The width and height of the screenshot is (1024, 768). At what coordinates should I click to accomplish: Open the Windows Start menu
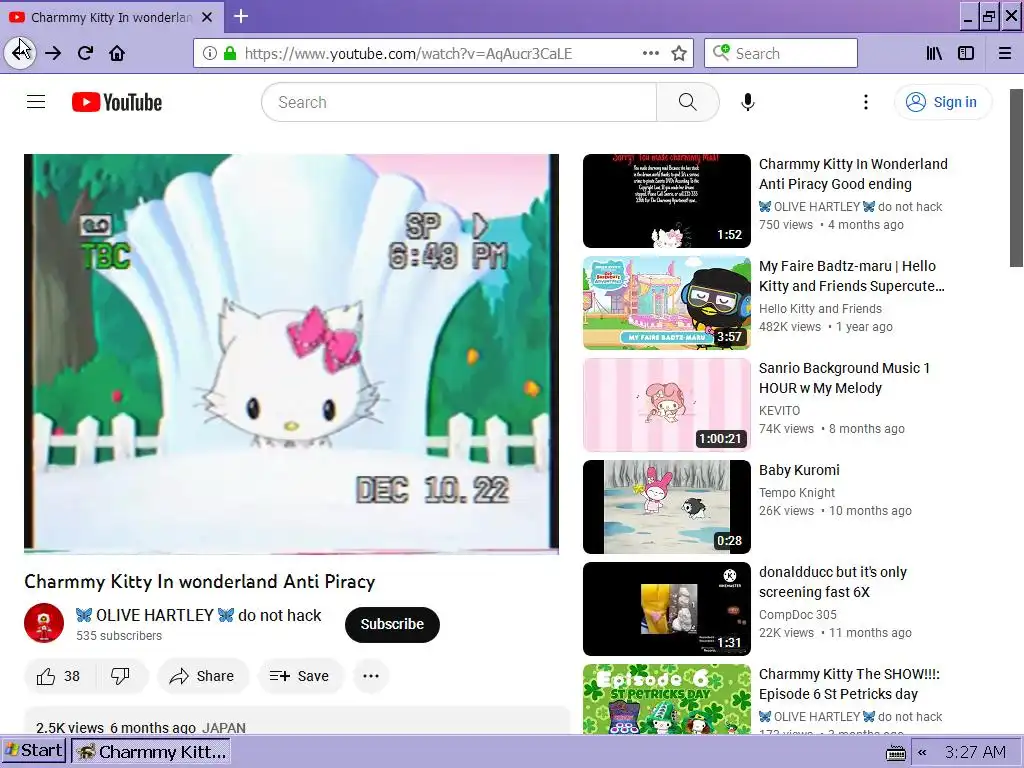(33, 751)
